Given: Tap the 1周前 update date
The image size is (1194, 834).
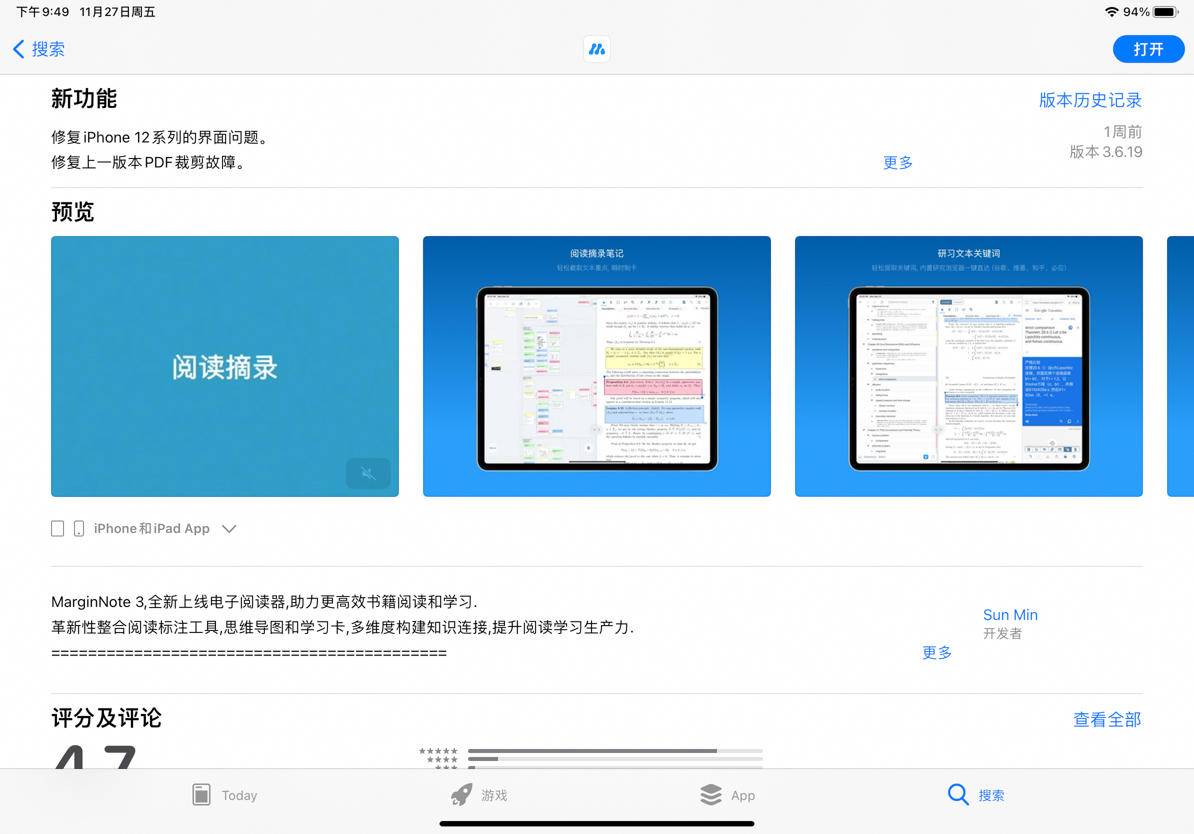Looking at the screenshot, I should click(1122, 132).
